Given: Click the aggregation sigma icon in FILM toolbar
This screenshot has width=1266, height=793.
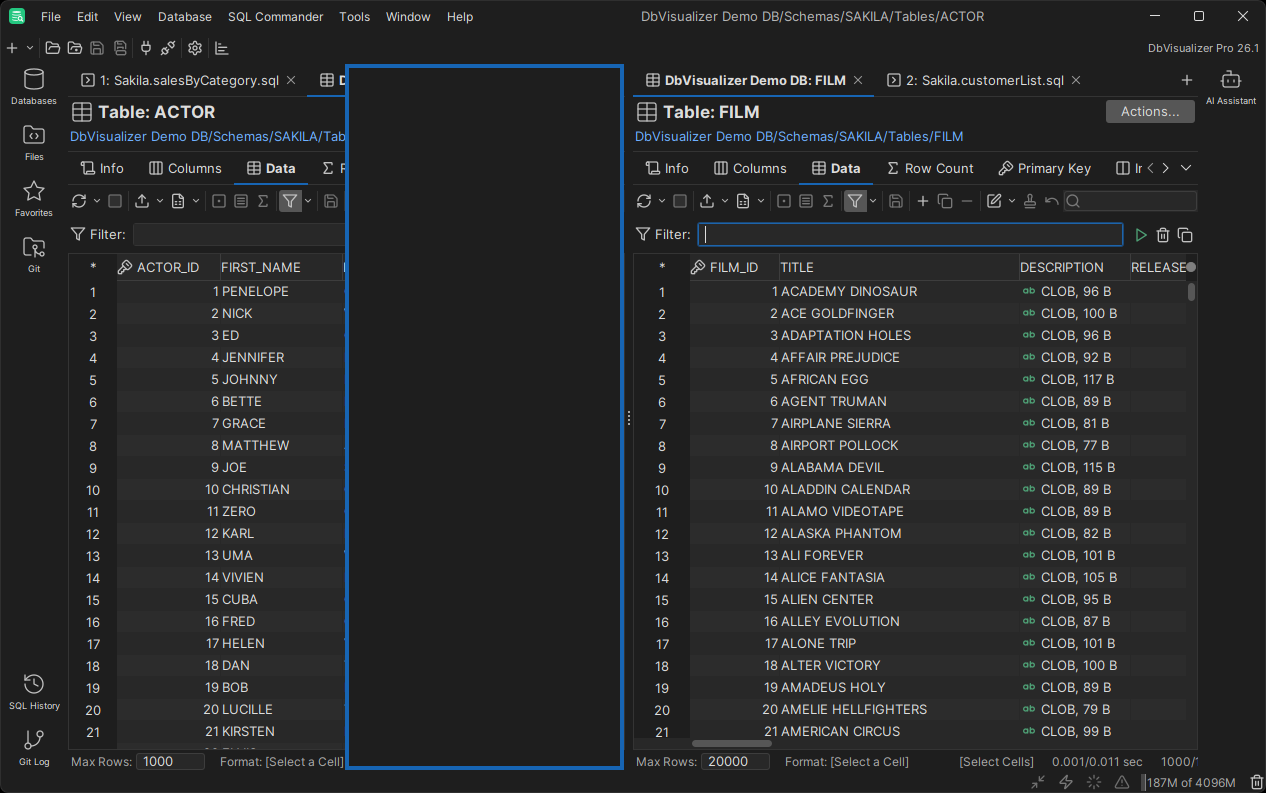Looking at the screenshot, I should (x=828, y=201).
